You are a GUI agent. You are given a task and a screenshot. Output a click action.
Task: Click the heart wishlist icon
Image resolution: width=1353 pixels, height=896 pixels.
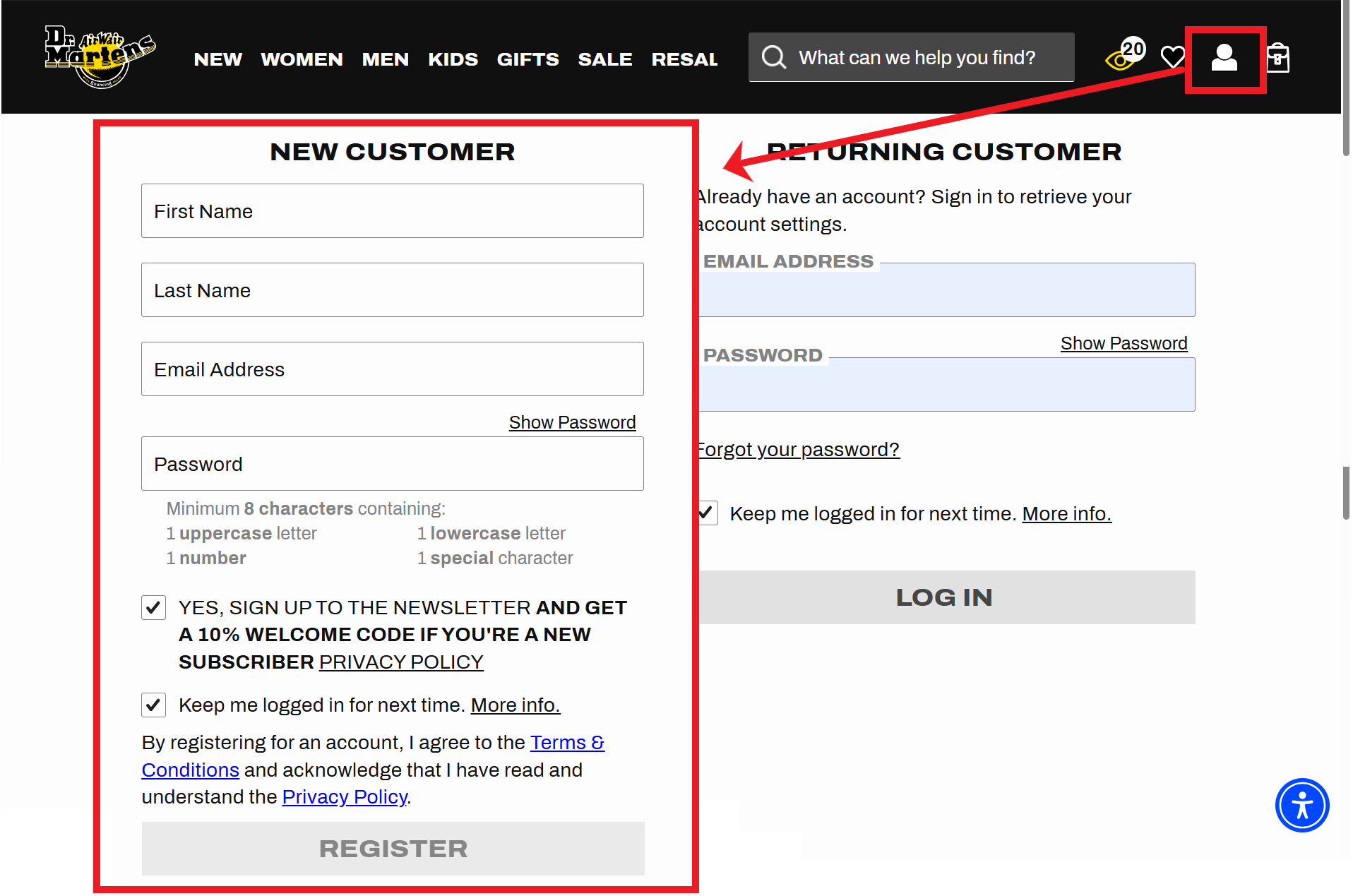coord(1172,57)
